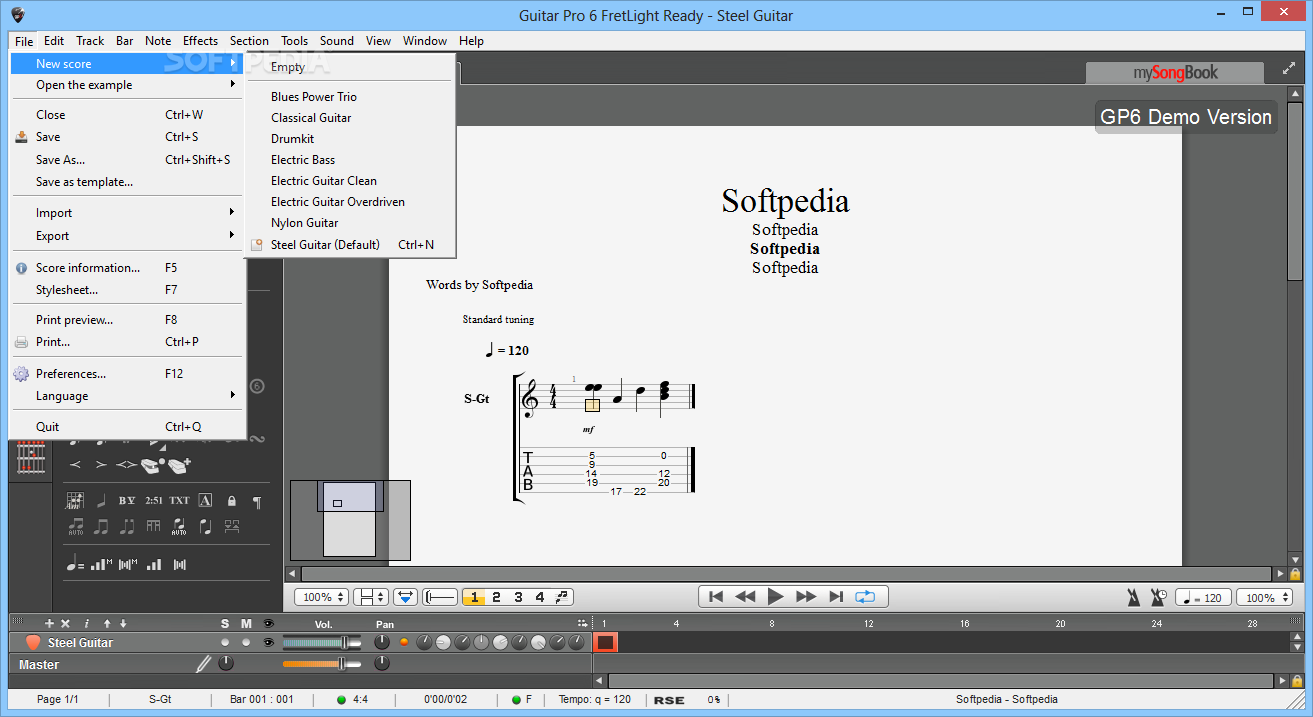This screenshot has width=1313, height=717.
Task: Click the track mixer options icon beside Pan
Action: coord(582,624)
